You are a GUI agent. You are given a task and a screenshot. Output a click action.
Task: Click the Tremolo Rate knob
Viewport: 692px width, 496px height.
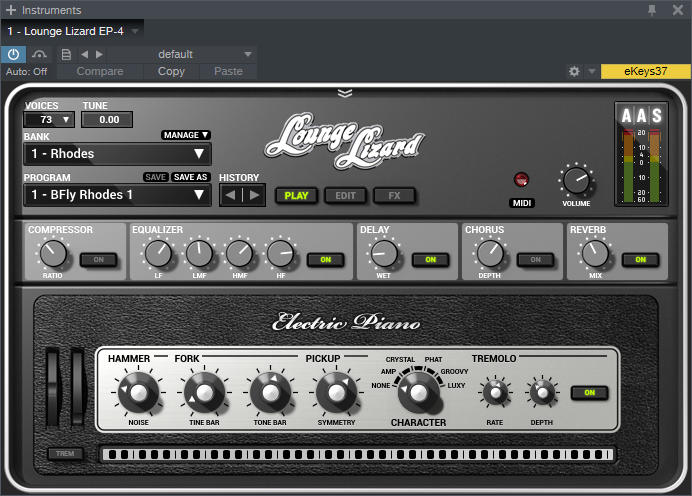496,392
